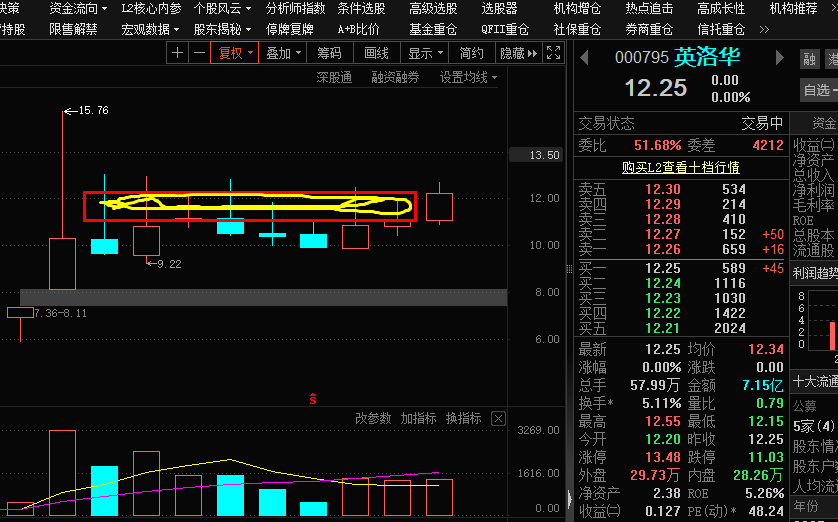The height and width of the screenshot is (522, 838).
Task: Toggle 融资融券 indicator
Action: point(395,77)
